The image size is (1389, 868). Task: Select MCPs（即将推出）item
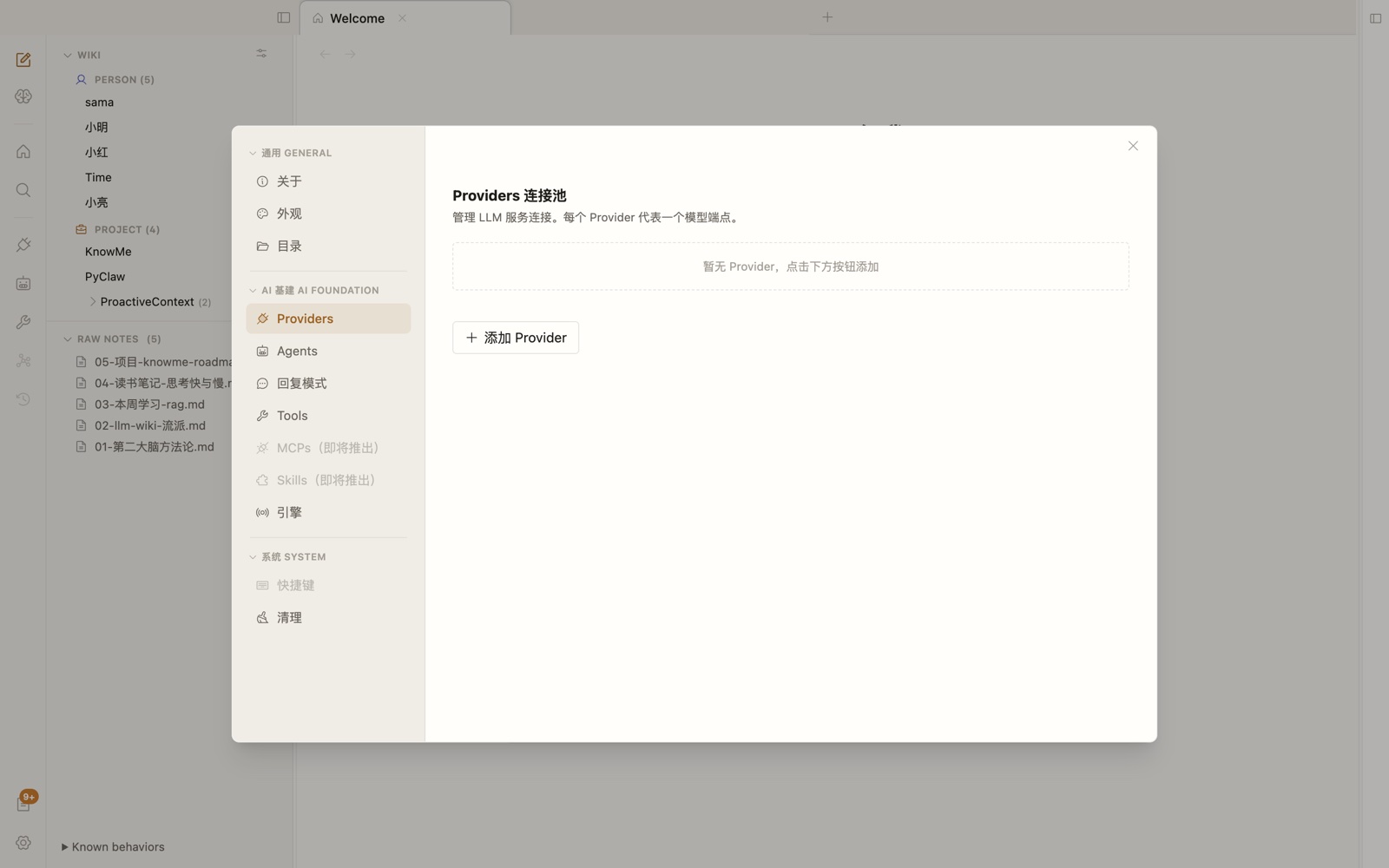pos(328,448)
